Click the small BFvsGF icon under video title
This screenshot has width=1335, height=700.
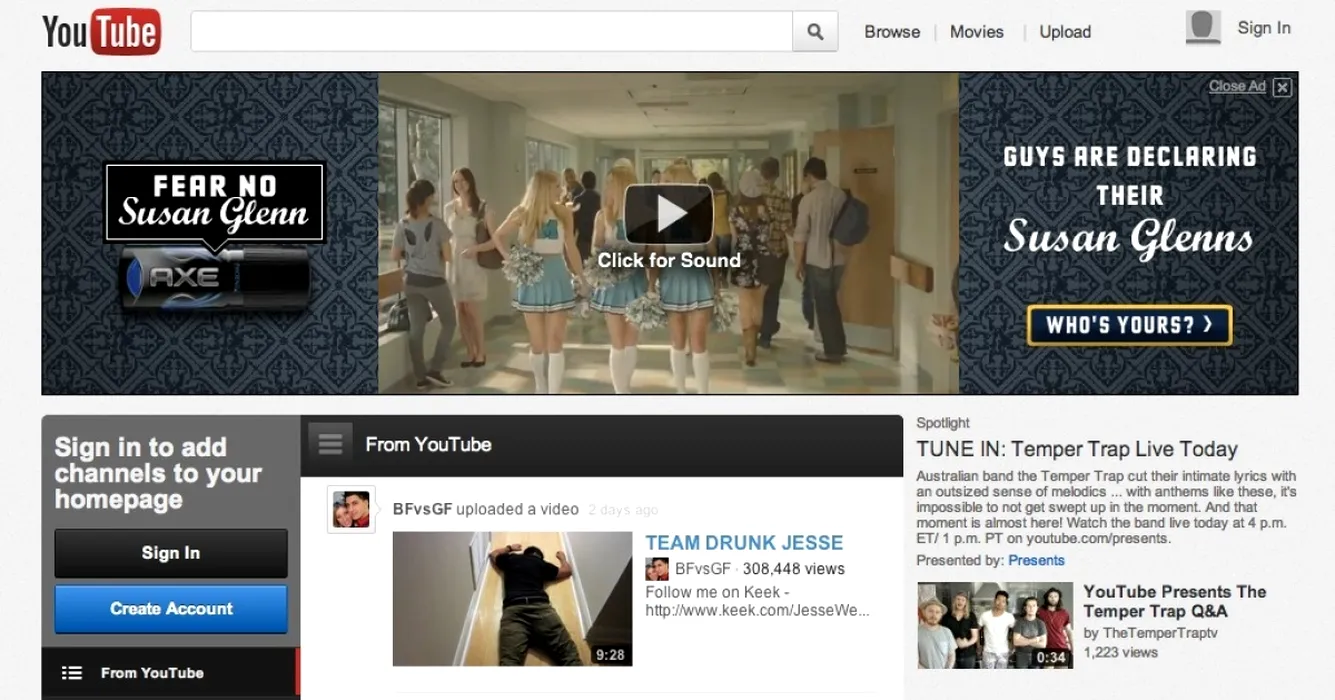point(657,569)
